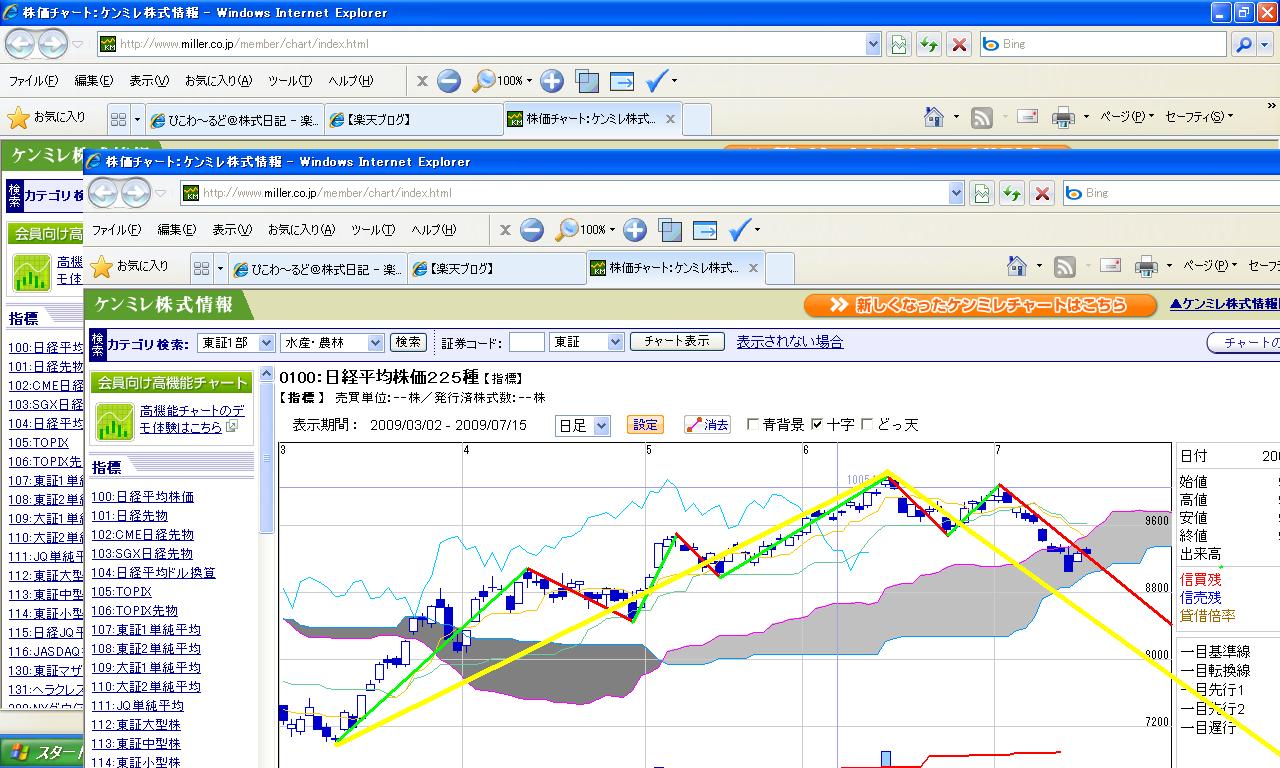Viewport: 1280px width, 768px height.
Task: Open the 日足 chart period dropdown
Action: tap(582, 426)
